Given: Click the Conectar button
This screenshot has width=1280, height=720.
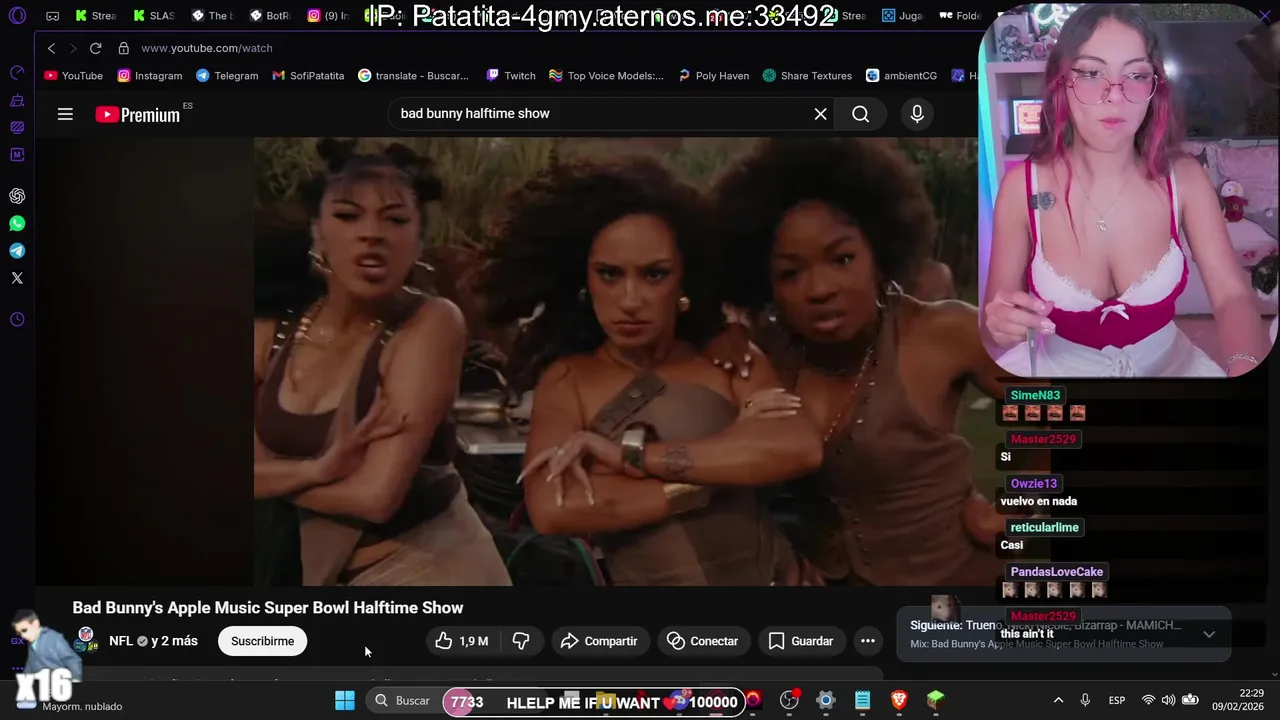Looking at the screenshot, I should 702,641.
